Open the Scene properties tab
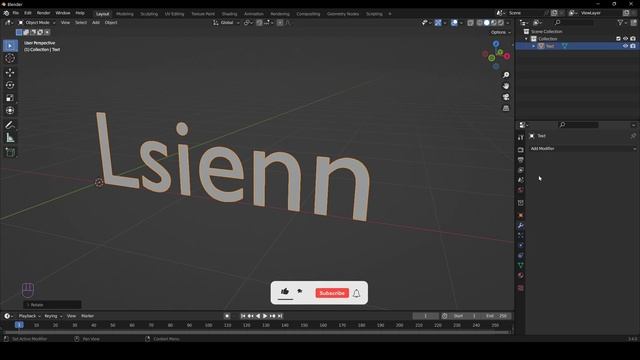 click(520, 180)
